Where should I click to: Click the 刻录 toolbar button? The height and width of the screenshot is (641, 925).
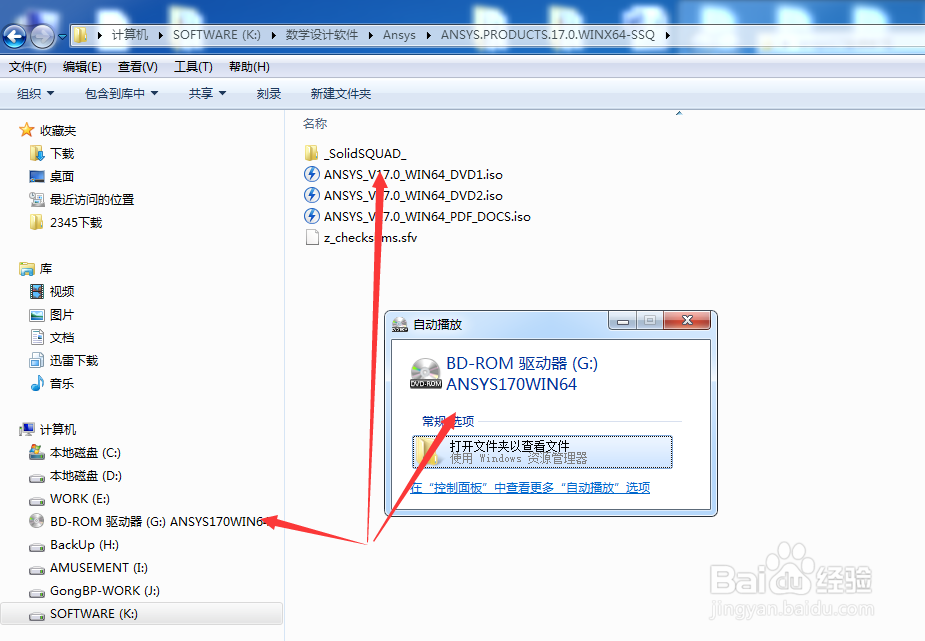(x=268, y=93)
